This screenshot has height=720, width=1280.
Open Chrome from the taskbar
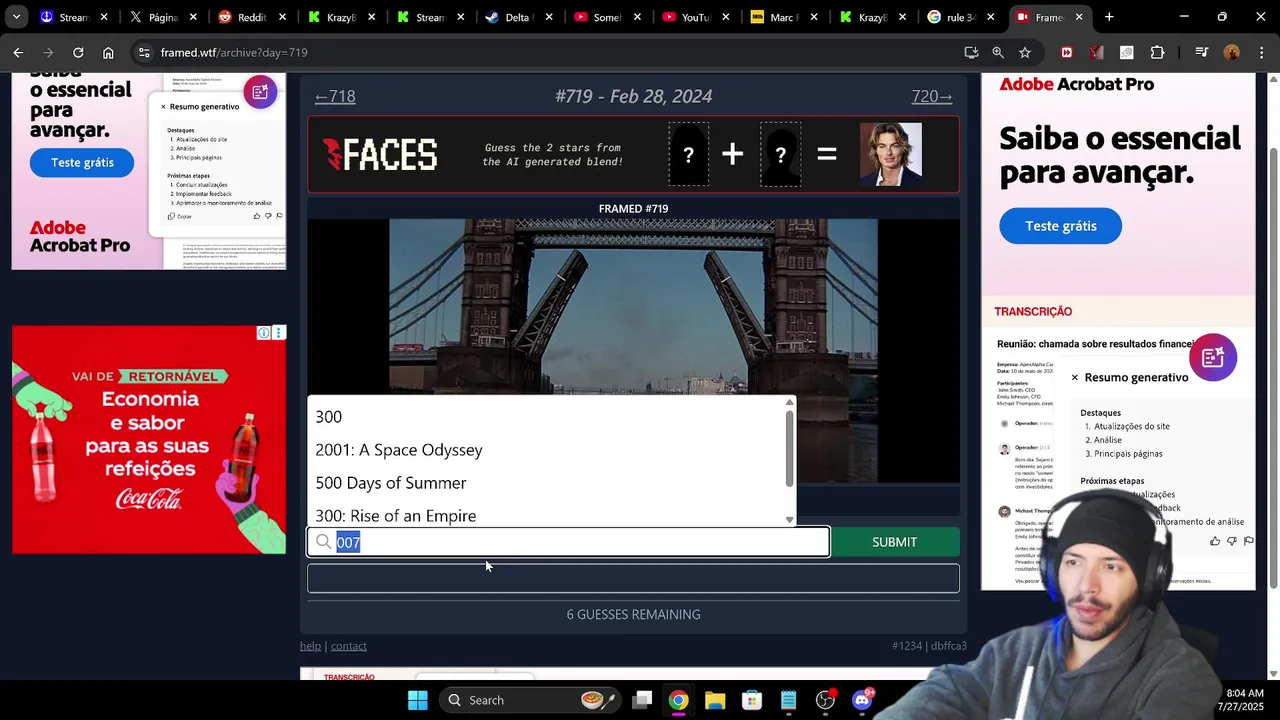pos(679,700)
